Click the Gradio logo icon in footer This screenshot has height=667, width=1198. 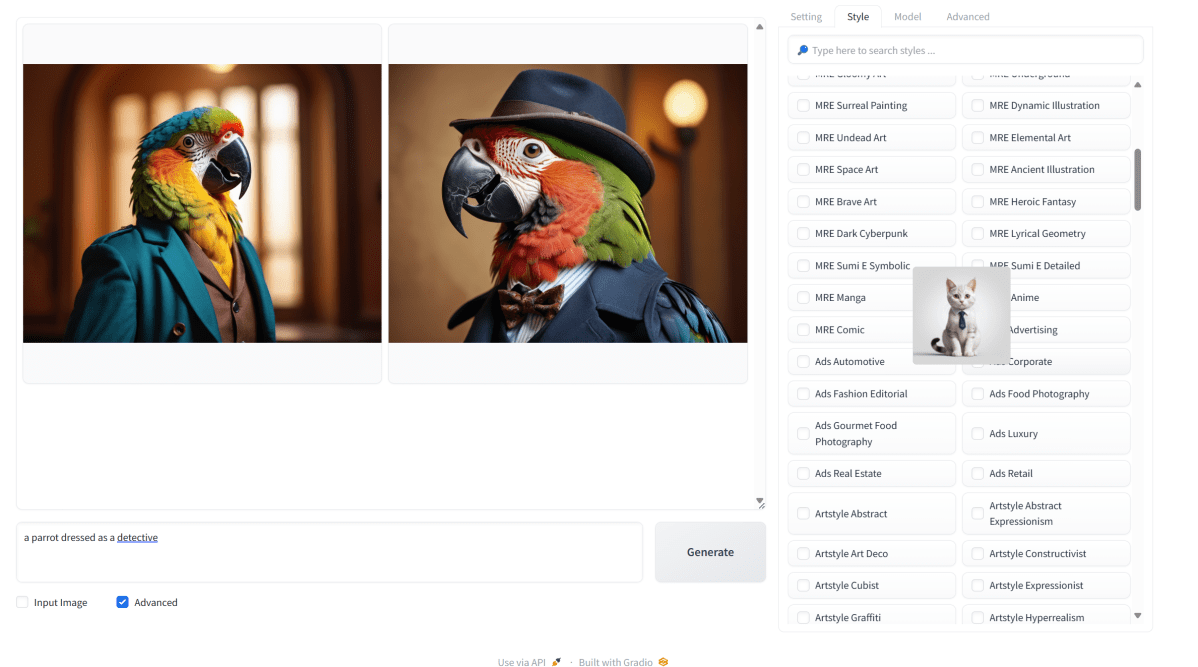click(663, 662)
